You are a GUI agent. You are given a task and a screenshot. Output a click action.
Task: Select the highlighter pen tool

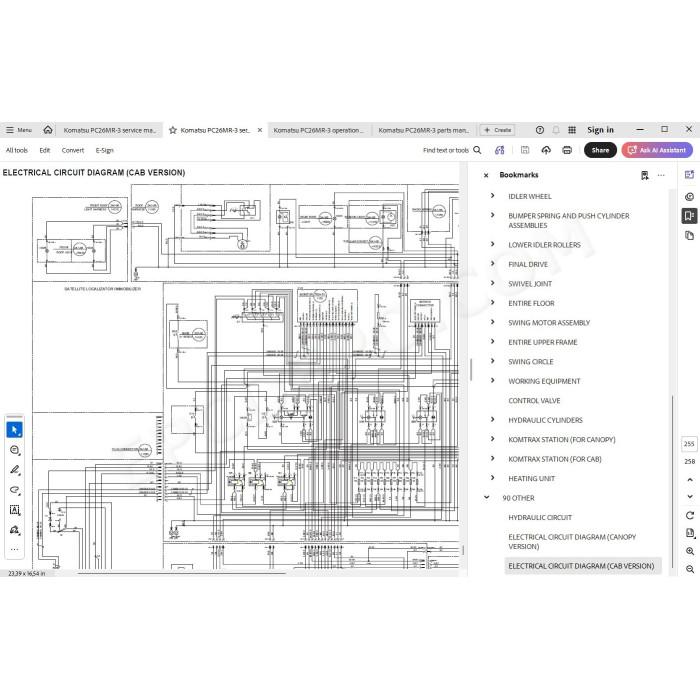coord(14,470)
